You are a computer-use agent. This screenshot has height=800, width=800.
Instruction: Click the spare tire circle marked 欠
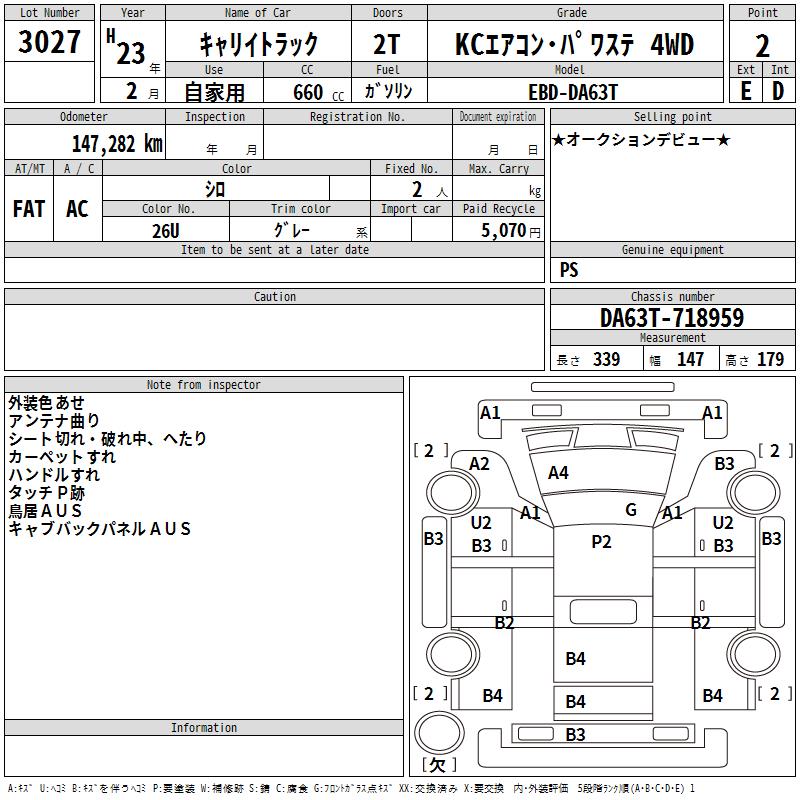tap(439, 733)
